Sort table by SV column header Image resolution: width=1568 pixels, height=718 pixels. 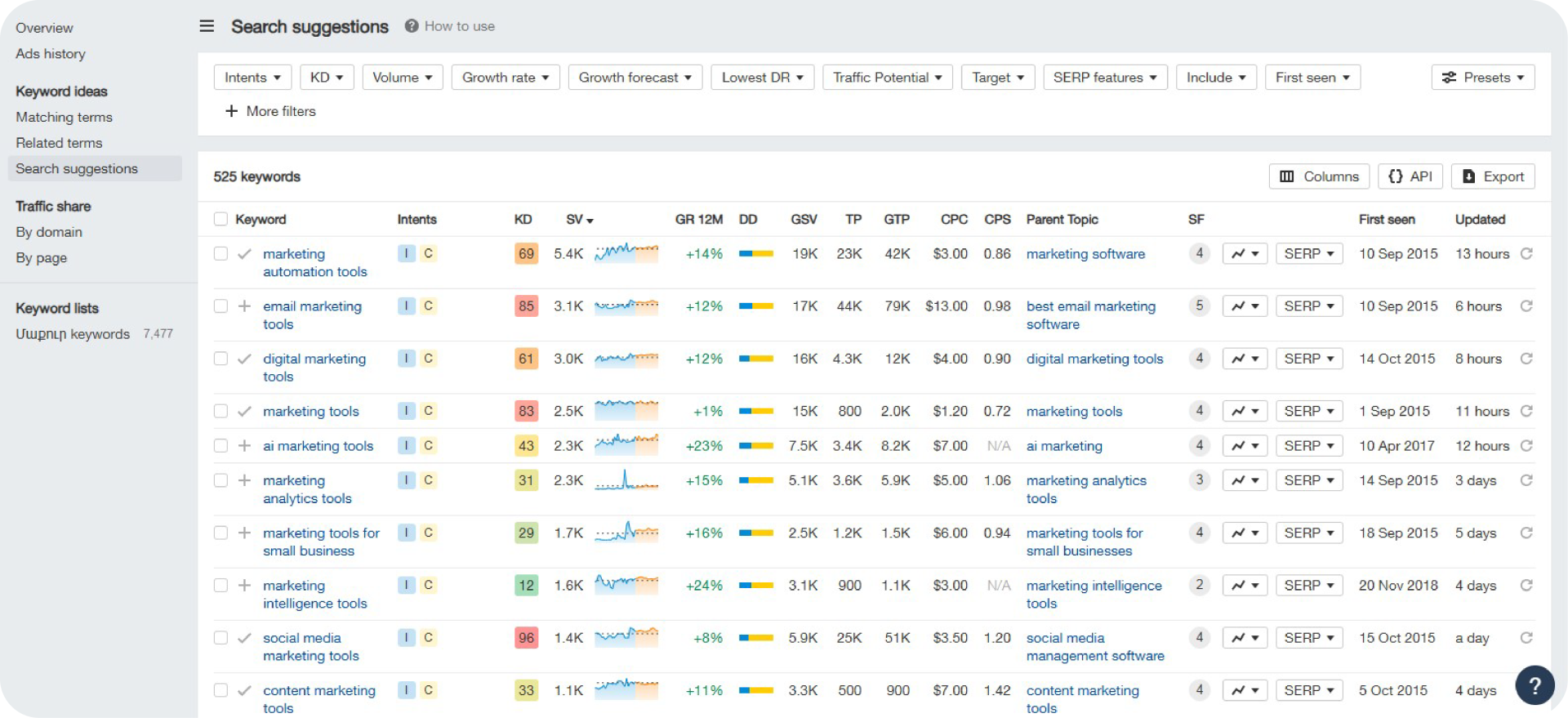coord(579,219)
